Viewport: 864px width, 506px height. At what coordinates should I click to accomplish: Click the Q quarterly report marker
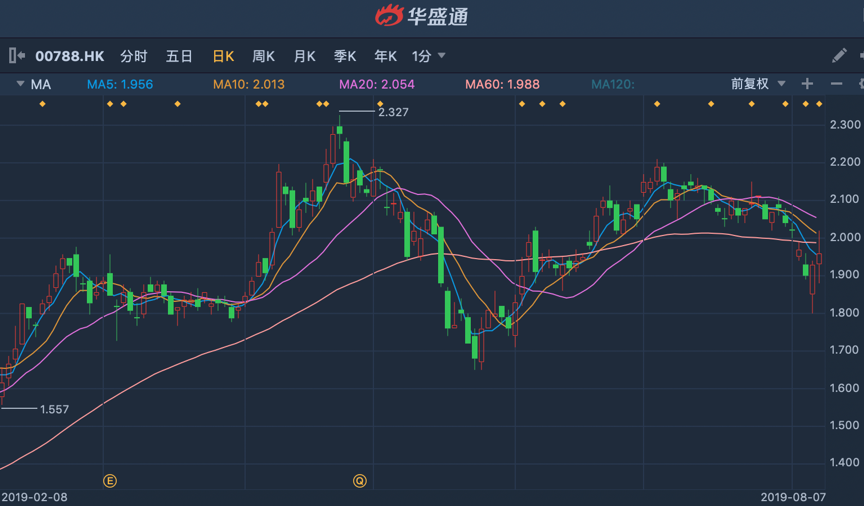click(359, 481)
